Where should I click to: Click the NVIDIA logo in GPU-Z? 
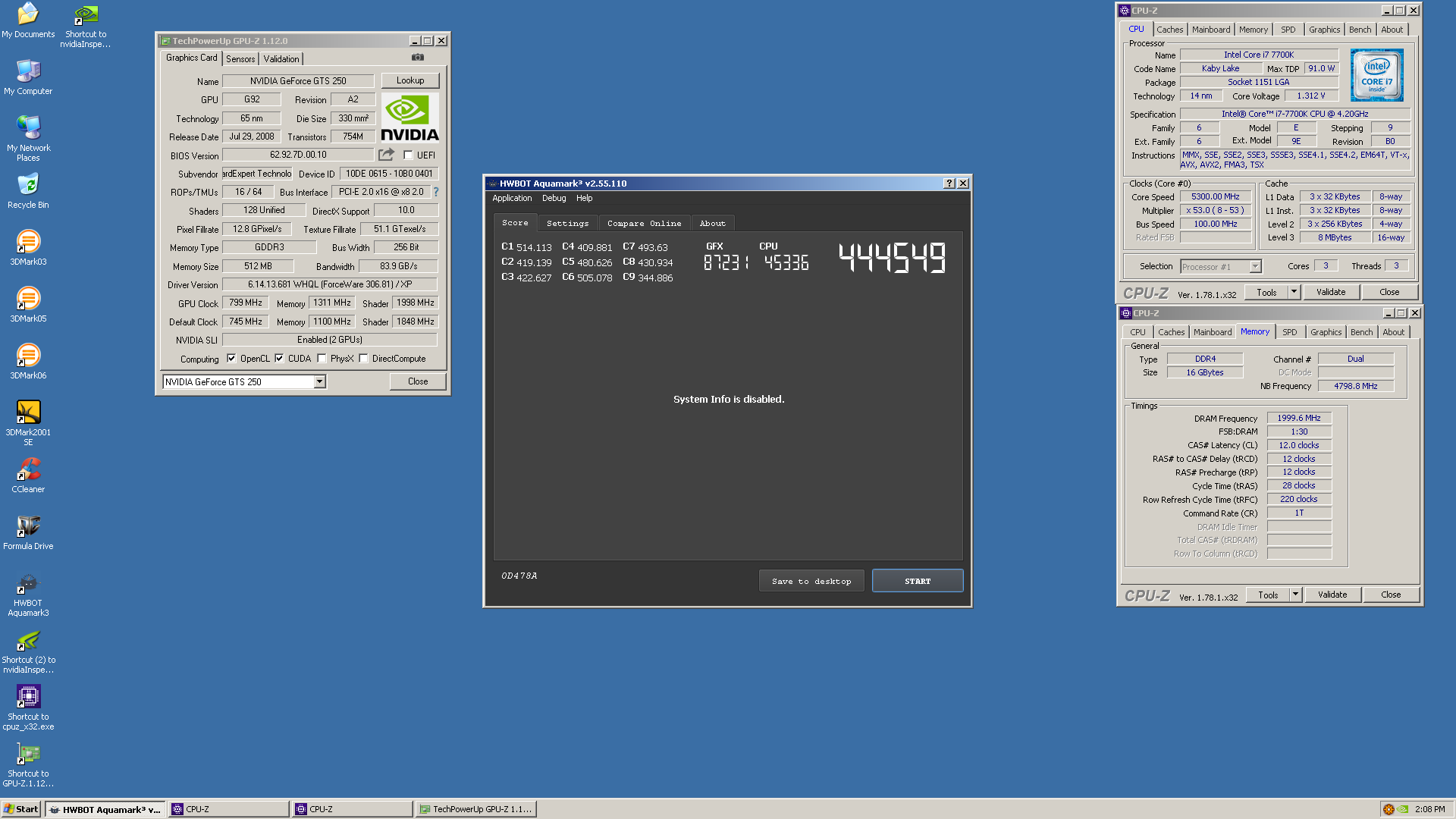tap(409, 118)
